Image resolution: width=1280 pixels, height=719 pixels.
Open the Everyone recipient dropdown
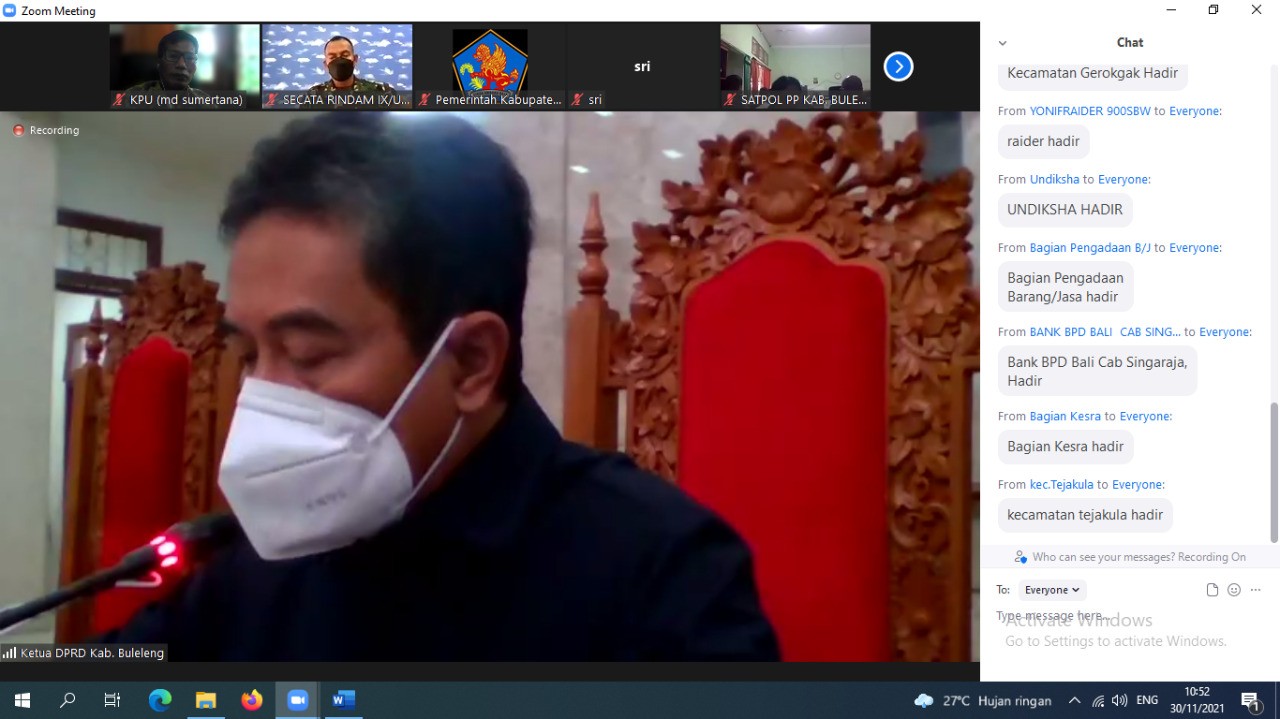coord(1052,590)
